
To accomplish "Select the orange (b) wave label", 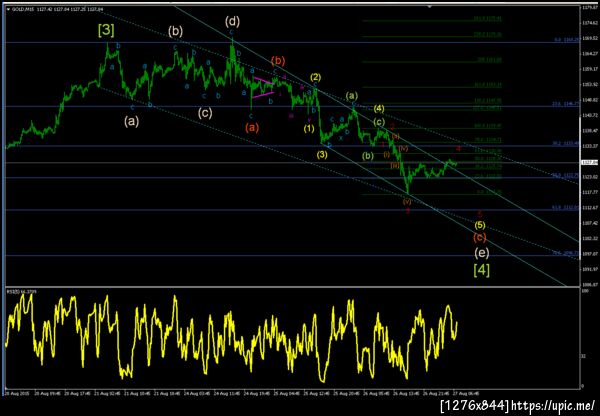I will pos(278,60).
